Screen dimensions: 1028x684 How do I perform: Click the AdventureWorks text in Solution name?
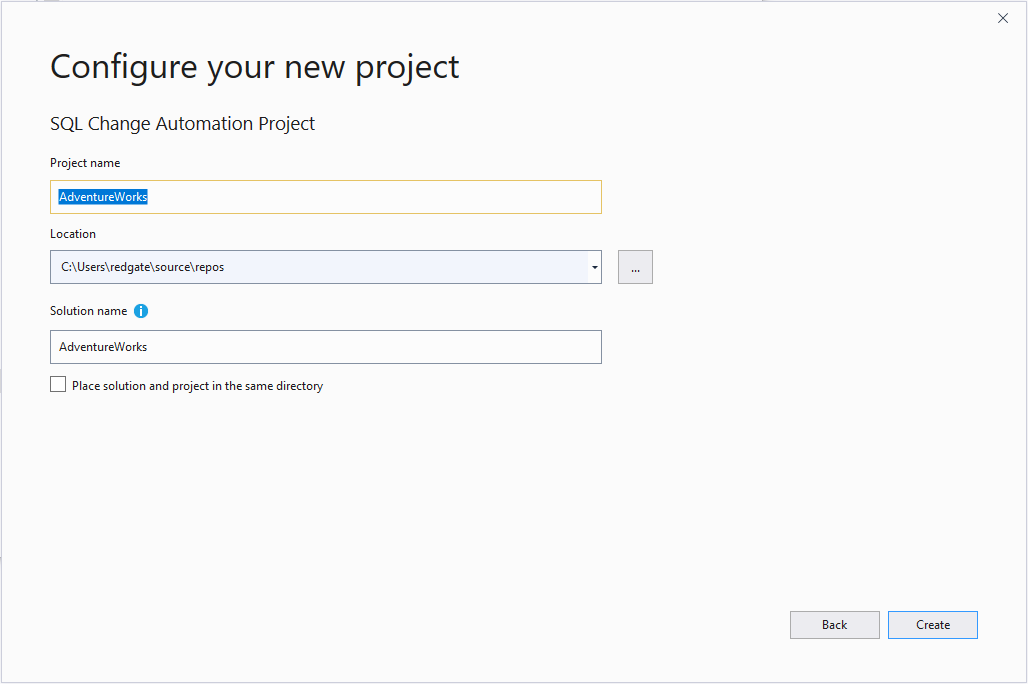pyautogui.click(x=103, y=347)
